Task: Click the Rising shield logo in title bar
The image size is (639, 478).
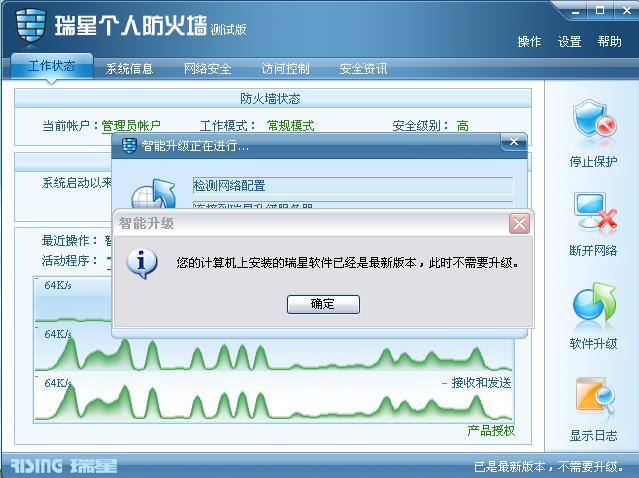Action: coord(31,25)
